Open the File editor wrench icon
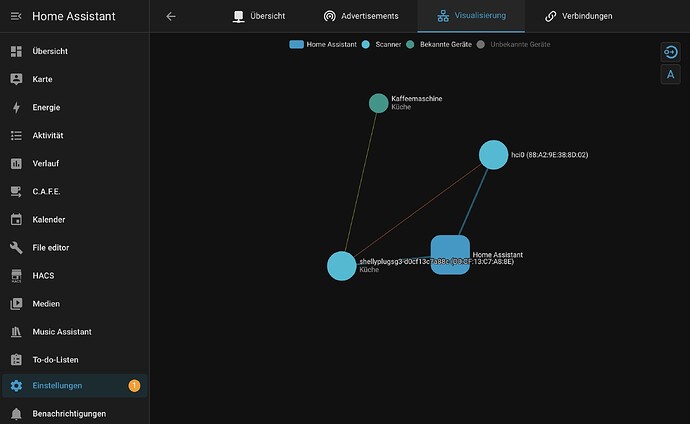 click(16, 248)
